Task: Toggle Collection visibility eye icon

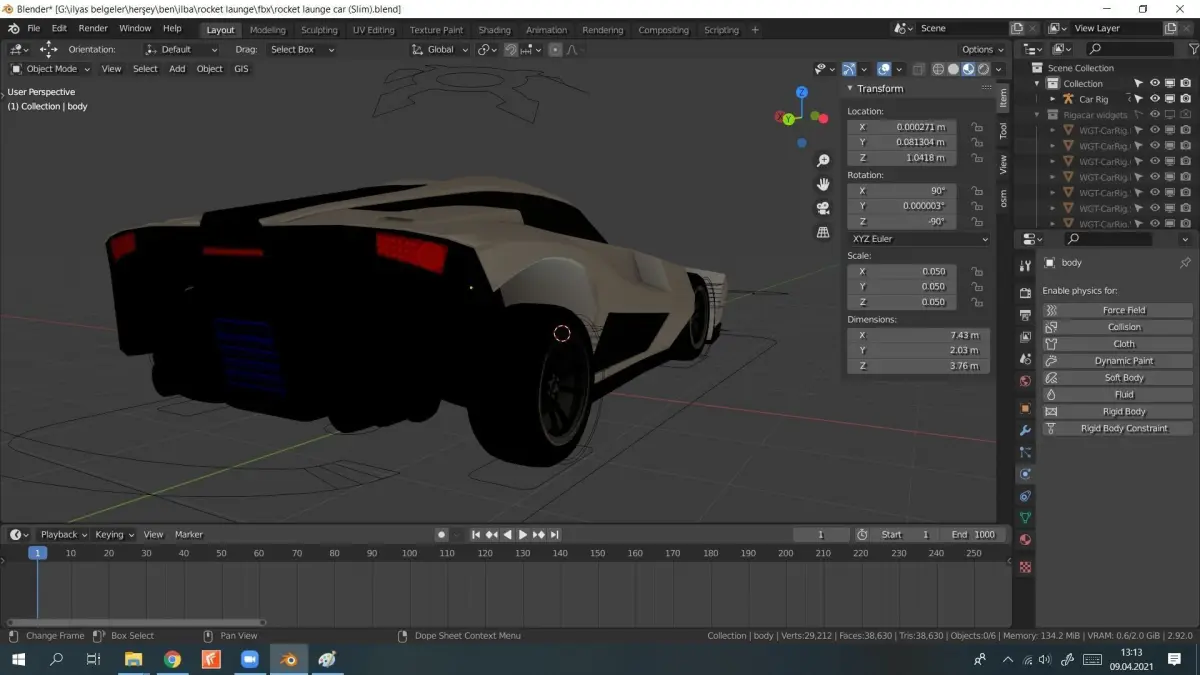Action: pos(1154,83)
